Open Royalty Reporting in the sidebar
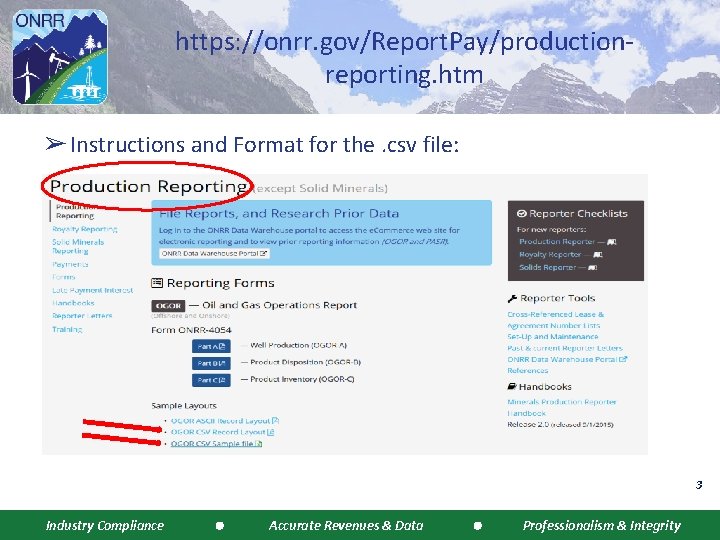720x540 pixels. pos(84,229)
